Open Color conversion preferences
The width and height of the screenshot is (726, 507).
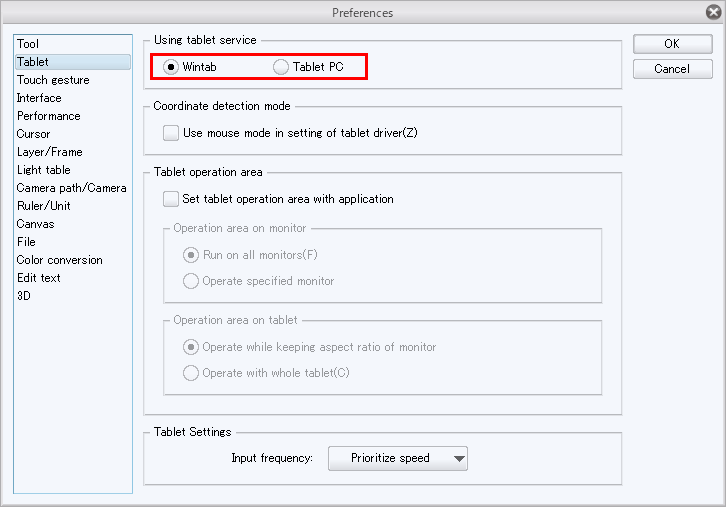73,260
